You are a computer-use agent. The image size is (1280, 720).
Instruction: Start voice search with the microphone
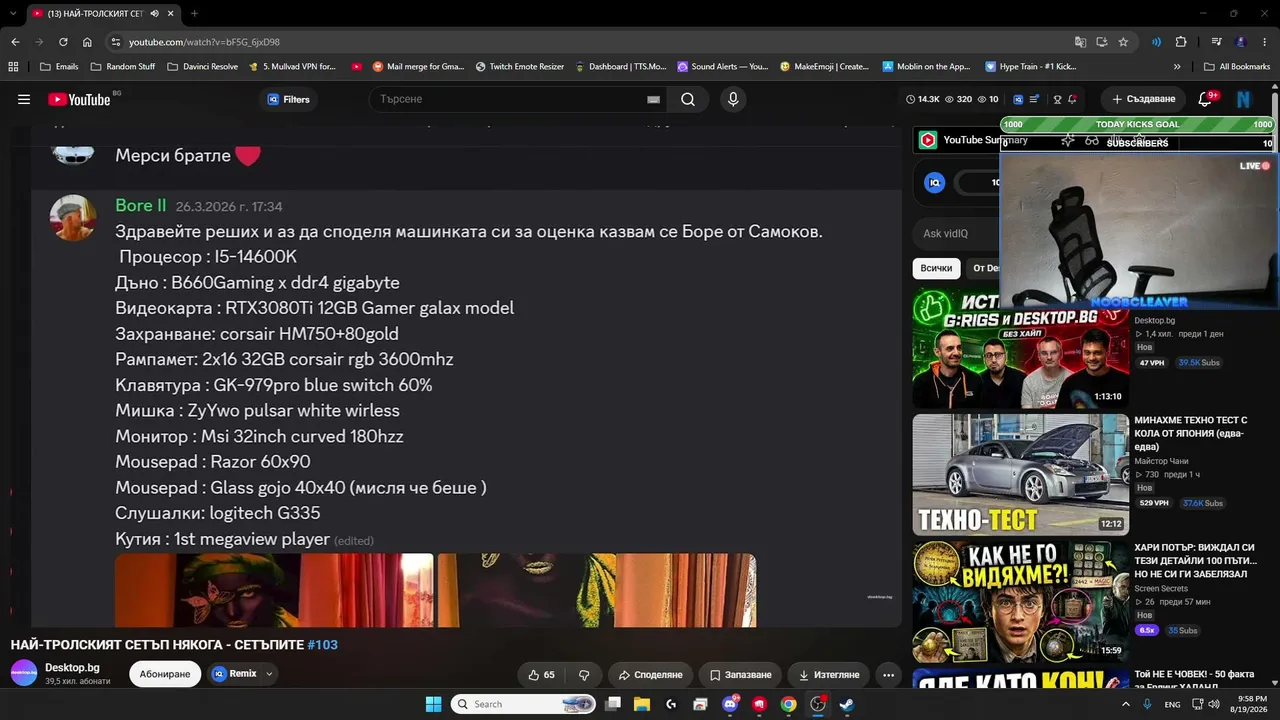tap(733, 99)
